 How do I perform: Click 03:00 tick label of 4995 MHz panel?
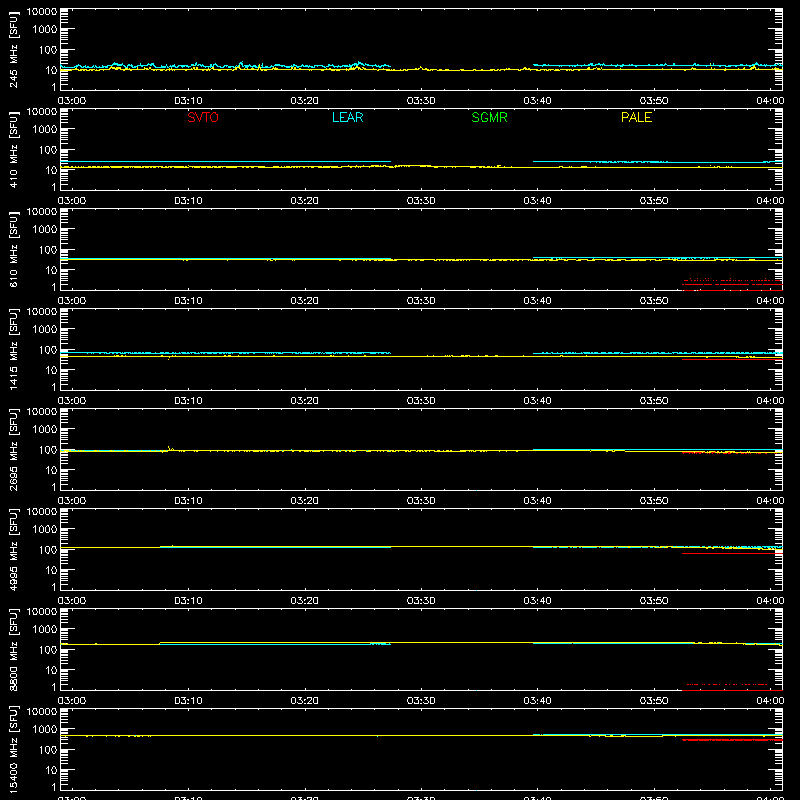click(72, 601)
